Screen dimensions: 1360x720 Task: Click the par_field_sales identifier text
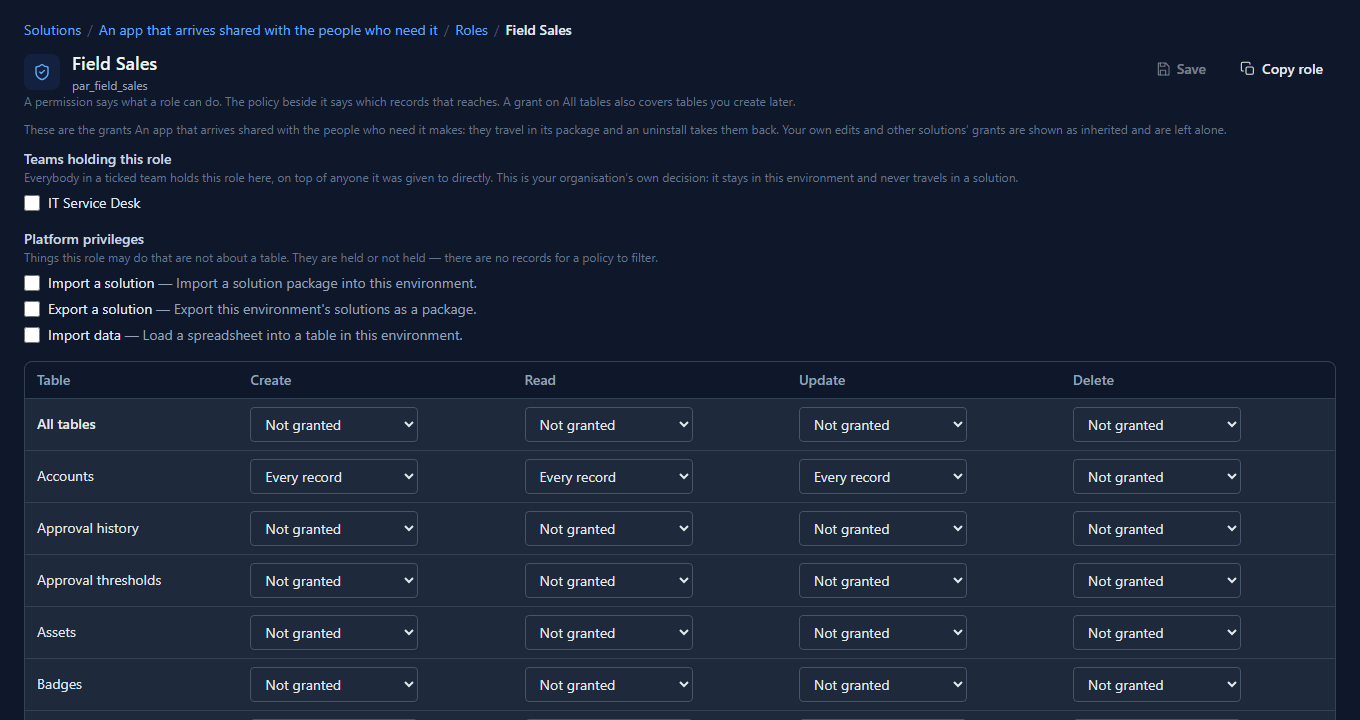click(110, 86)
